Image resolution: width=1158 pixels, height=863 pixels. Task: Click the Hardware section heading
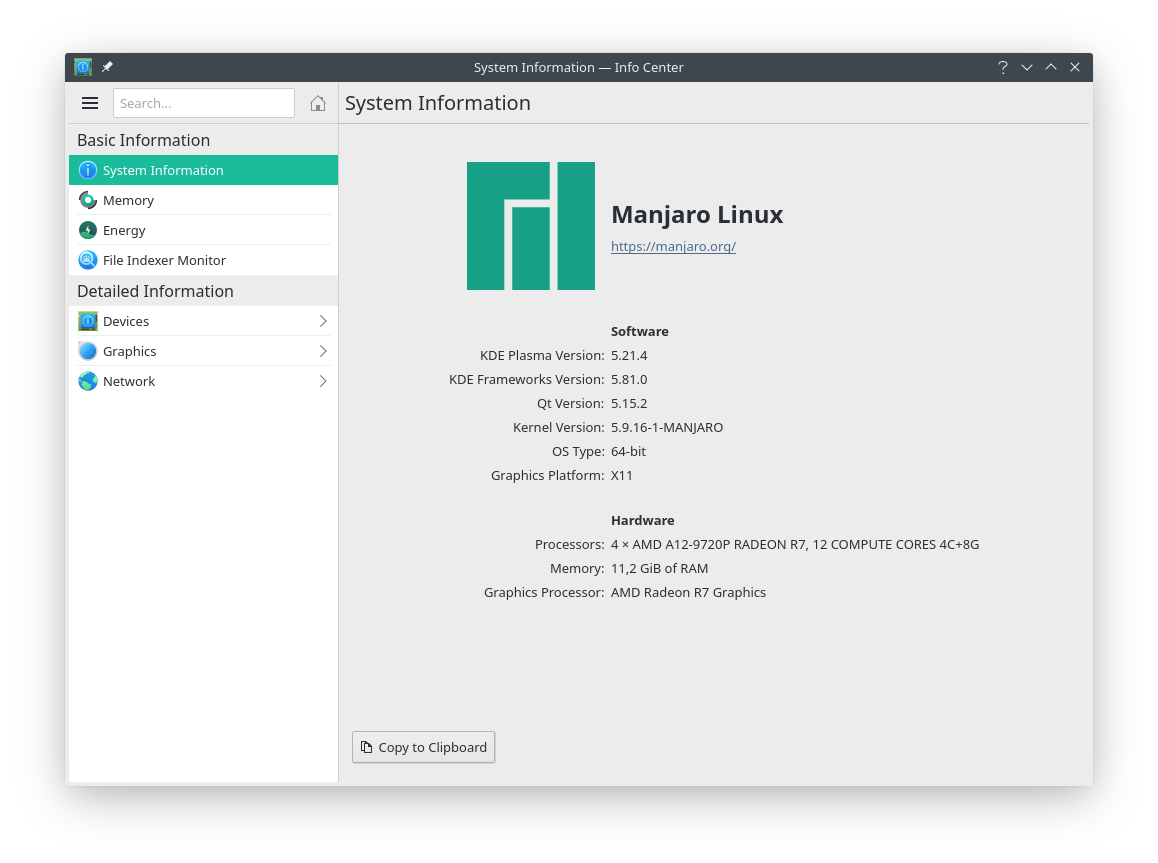pyautogui.click(x=643, y=520)
